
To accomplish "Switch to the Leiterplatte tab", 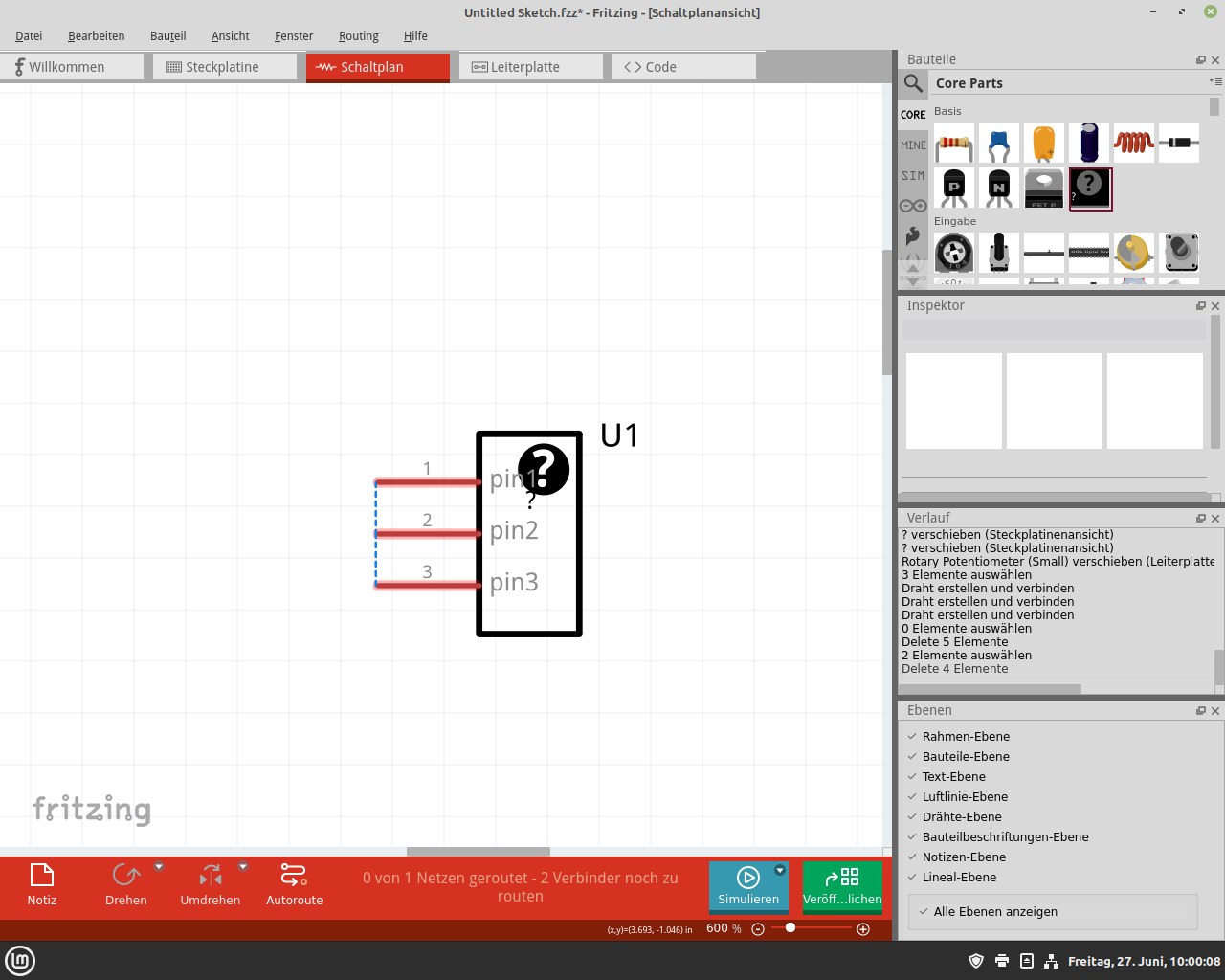I will click(531, 67).
